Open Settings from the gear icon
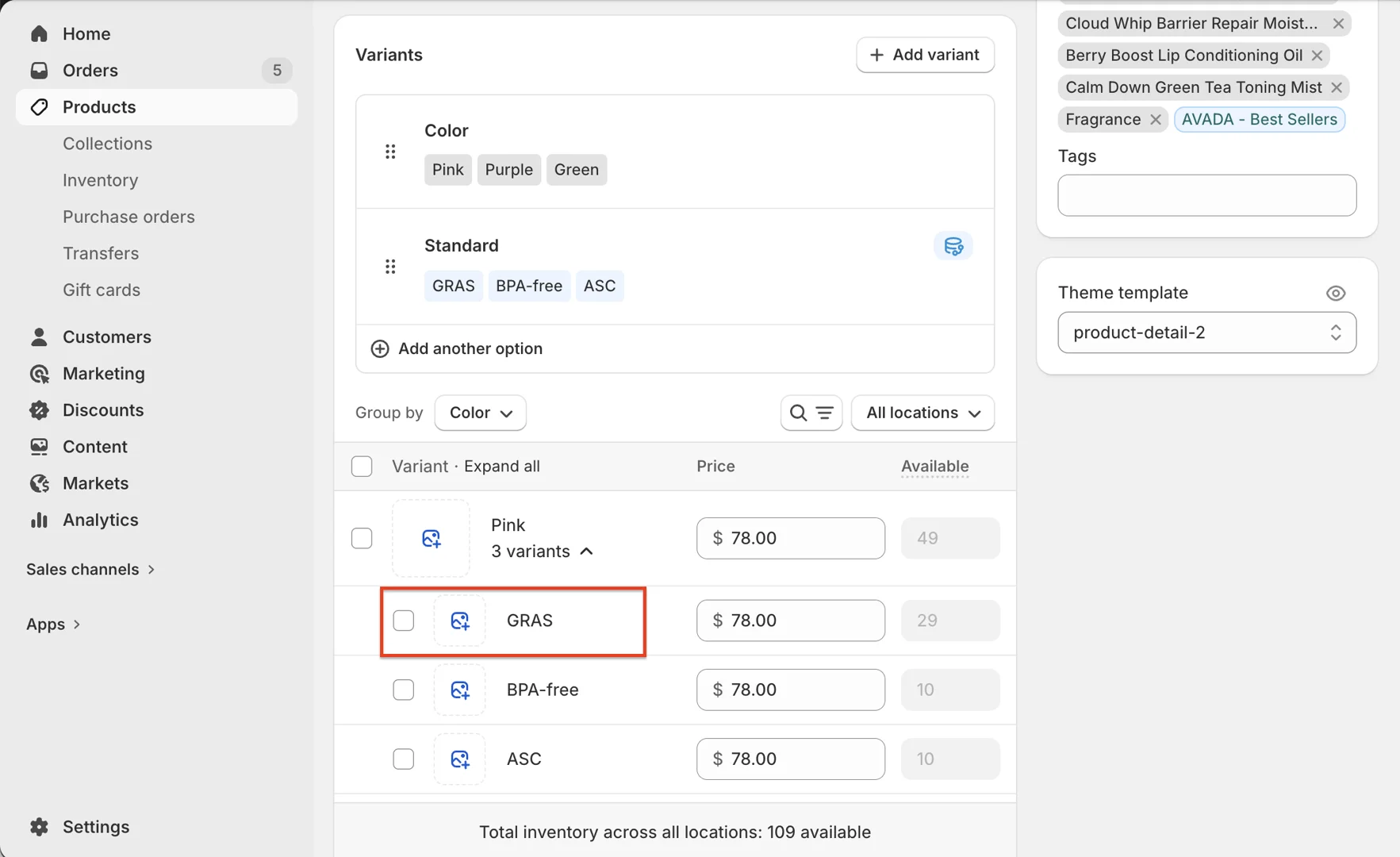Image resolution: width=1400 pixels, height=857 pixels. point(40,827)
